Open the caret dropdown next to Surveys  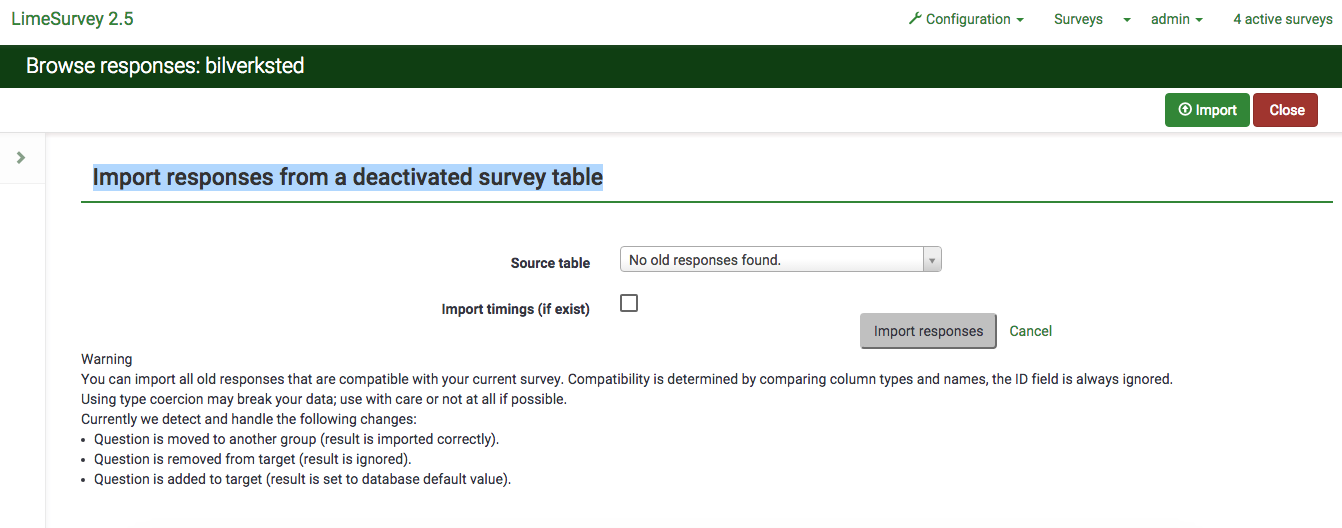pyautogui.click(x=1126, y=20)
